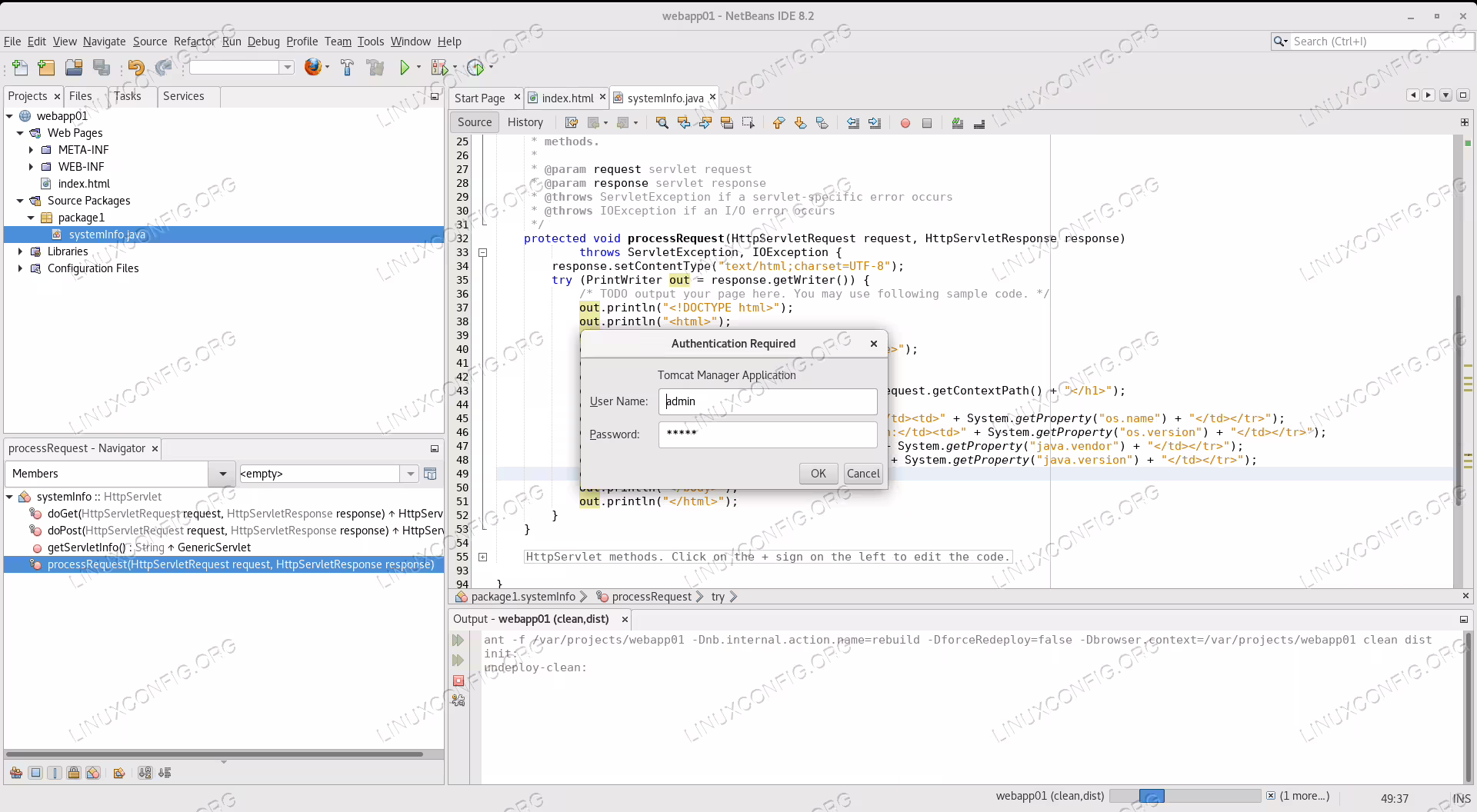Screen dimensions: 1477x812
Task: Click the Firefox browser selector icon
Action: click(x=312, y=68)
